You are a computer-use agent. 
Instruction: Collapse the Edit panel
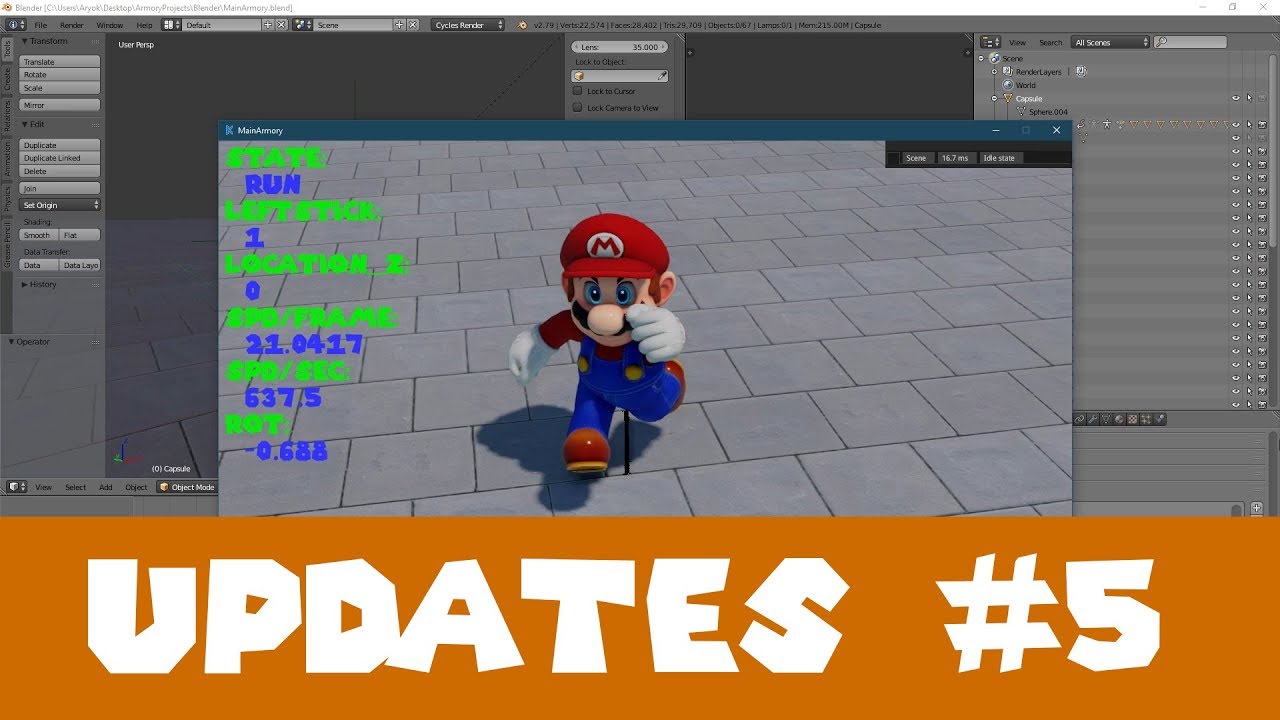(25, 124)
